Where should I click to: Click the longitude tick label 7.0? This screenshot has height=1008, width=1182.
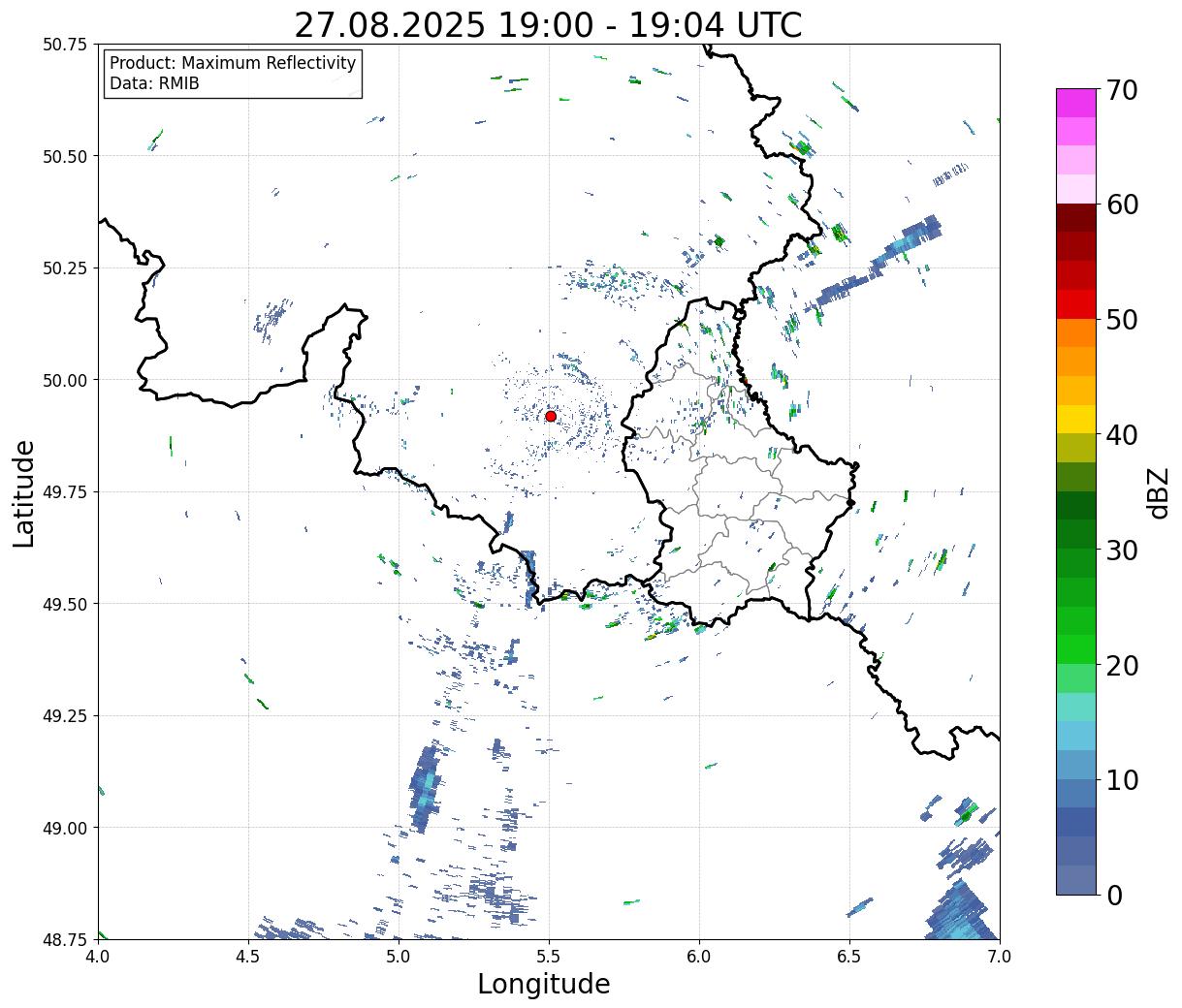click(1000, 956)
